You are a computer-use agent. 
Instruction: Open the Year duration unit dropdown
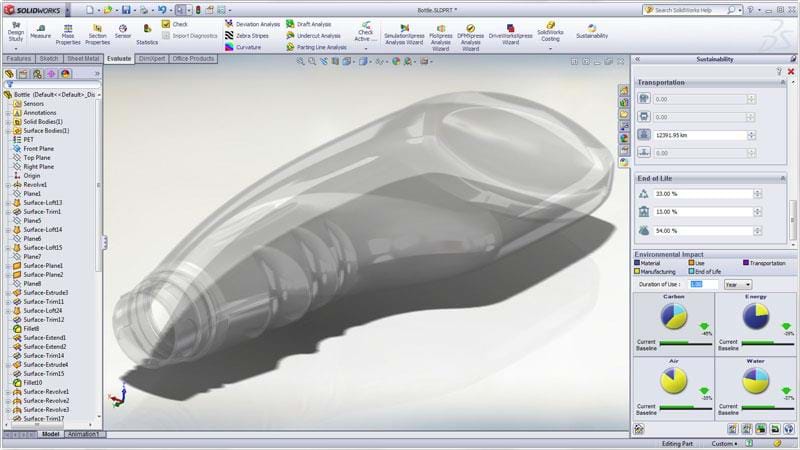coord(737,284)
